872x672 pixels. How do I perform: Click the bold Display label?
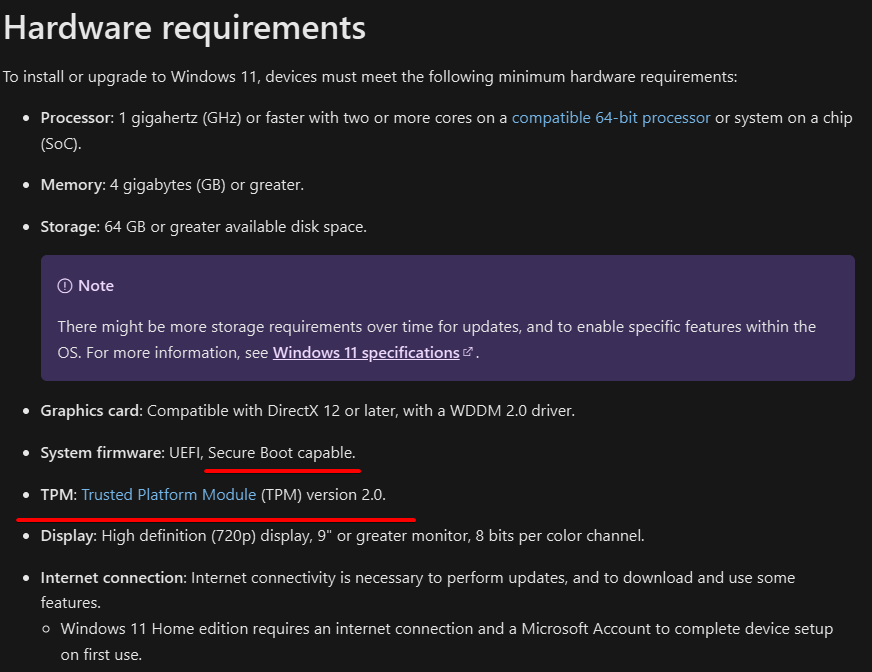click(68, 536)
